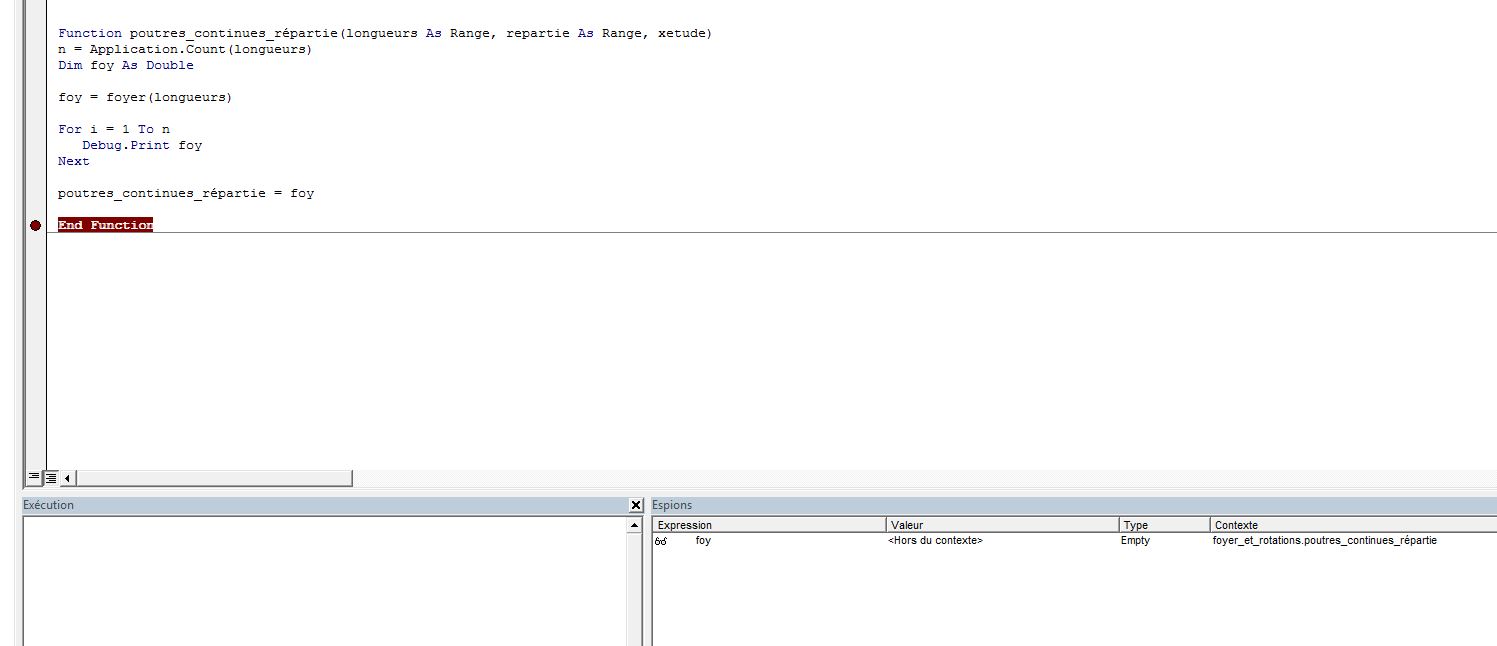Close the Exécution pane
The image size is (1497, 646).
[635, 506]
